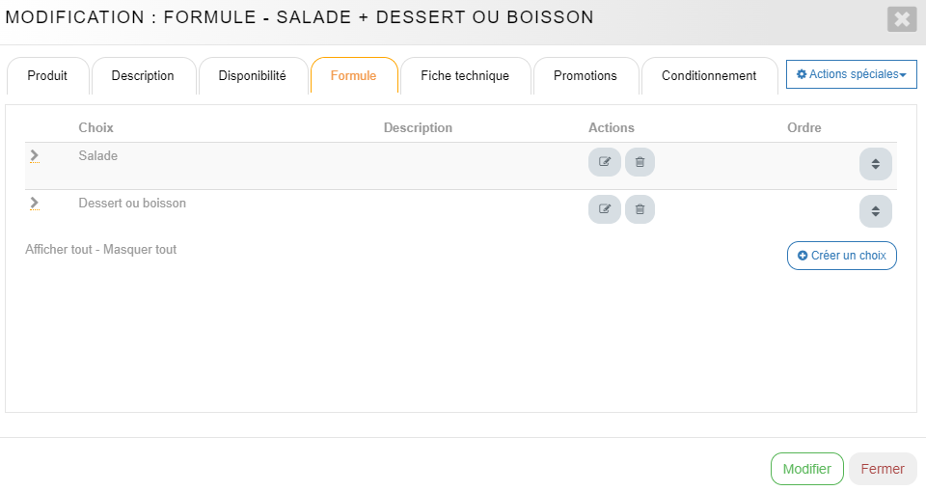Click the Créer un choix button

point(842,256)
